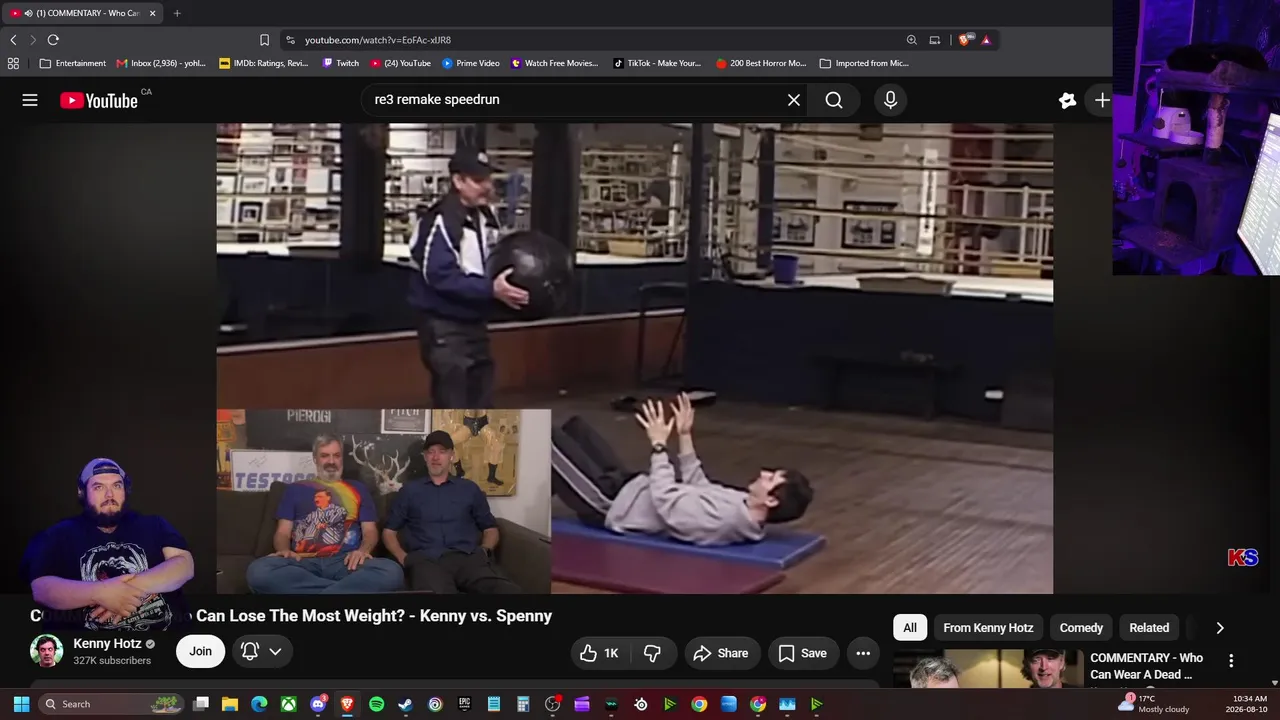Click the Windows taskbar Search box
This screenshot has width=1280, height=720.
coord(111,704)
